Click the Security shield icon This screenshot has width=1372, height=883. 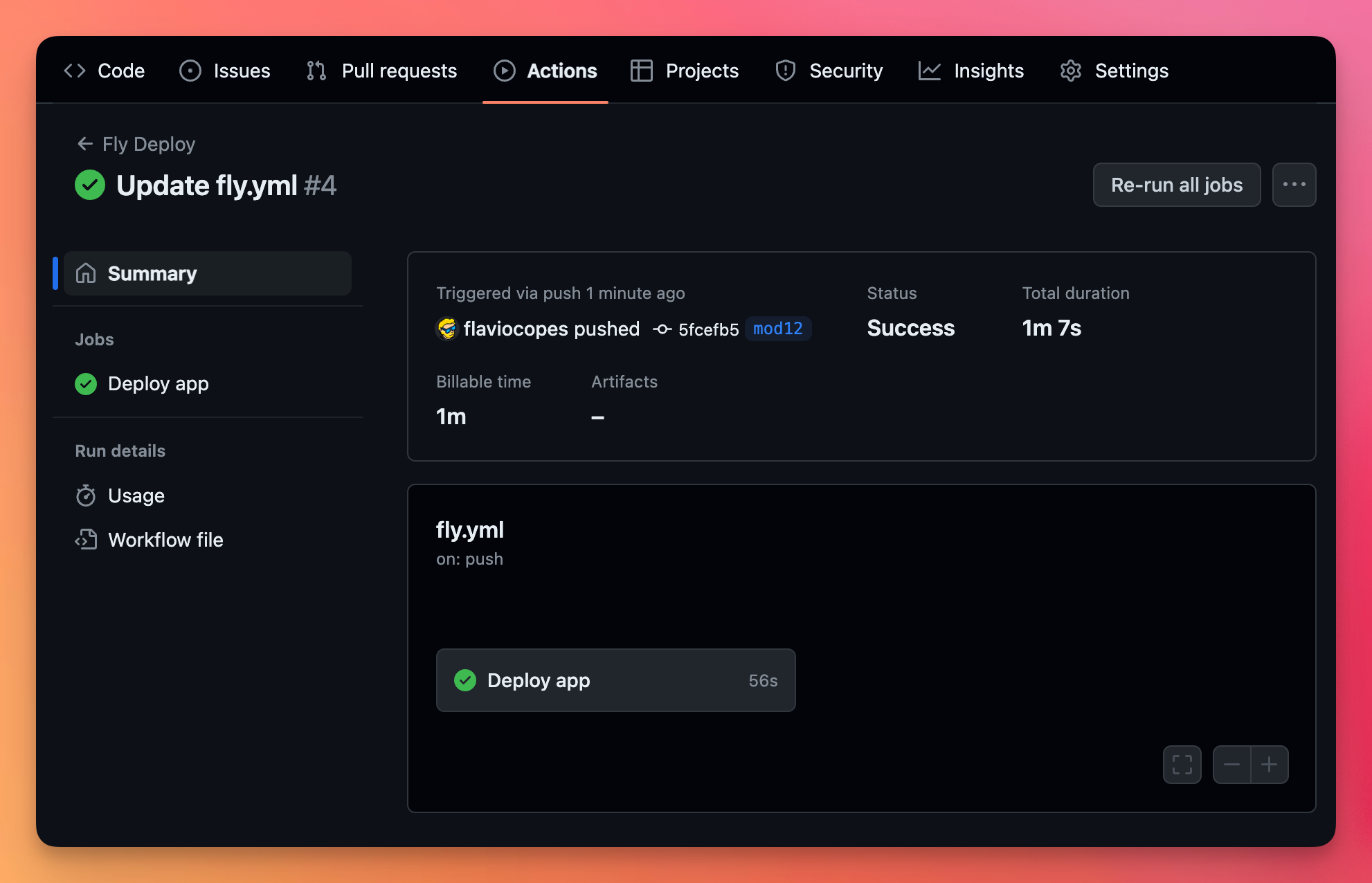click(785, 71)
